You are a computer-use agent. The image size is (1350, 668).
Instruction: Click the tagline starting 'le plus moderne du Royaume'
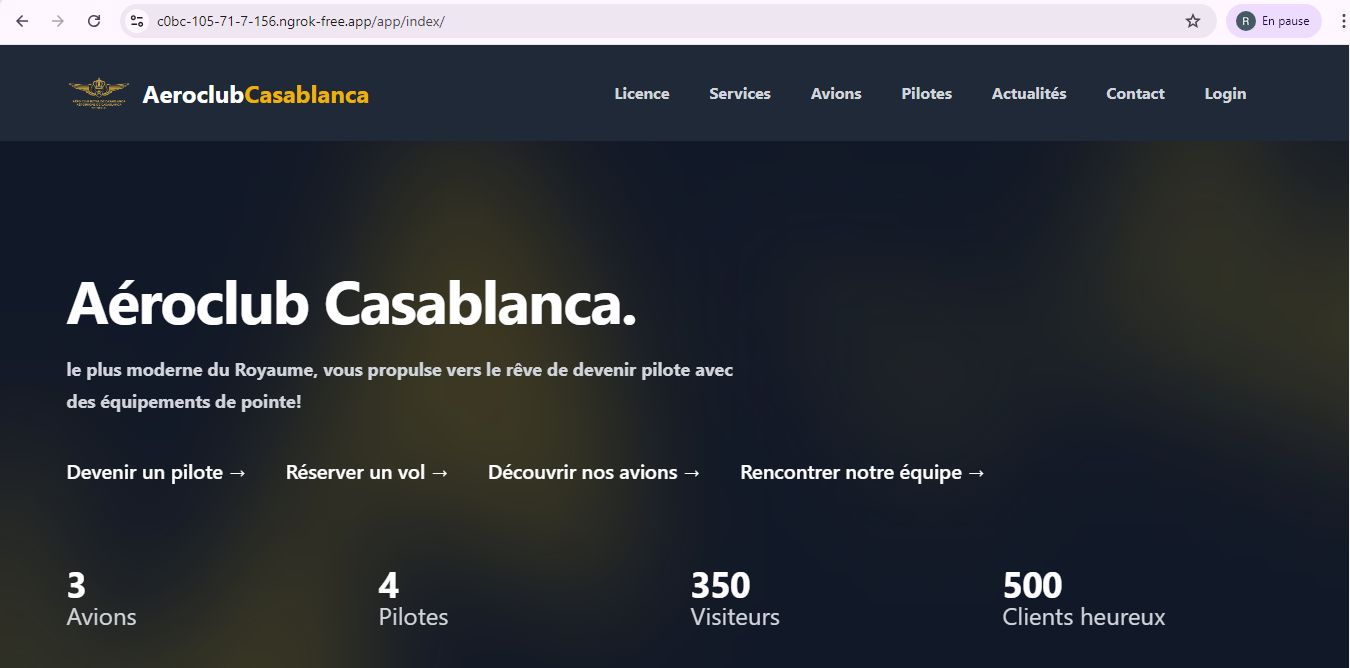click(400, 386)
